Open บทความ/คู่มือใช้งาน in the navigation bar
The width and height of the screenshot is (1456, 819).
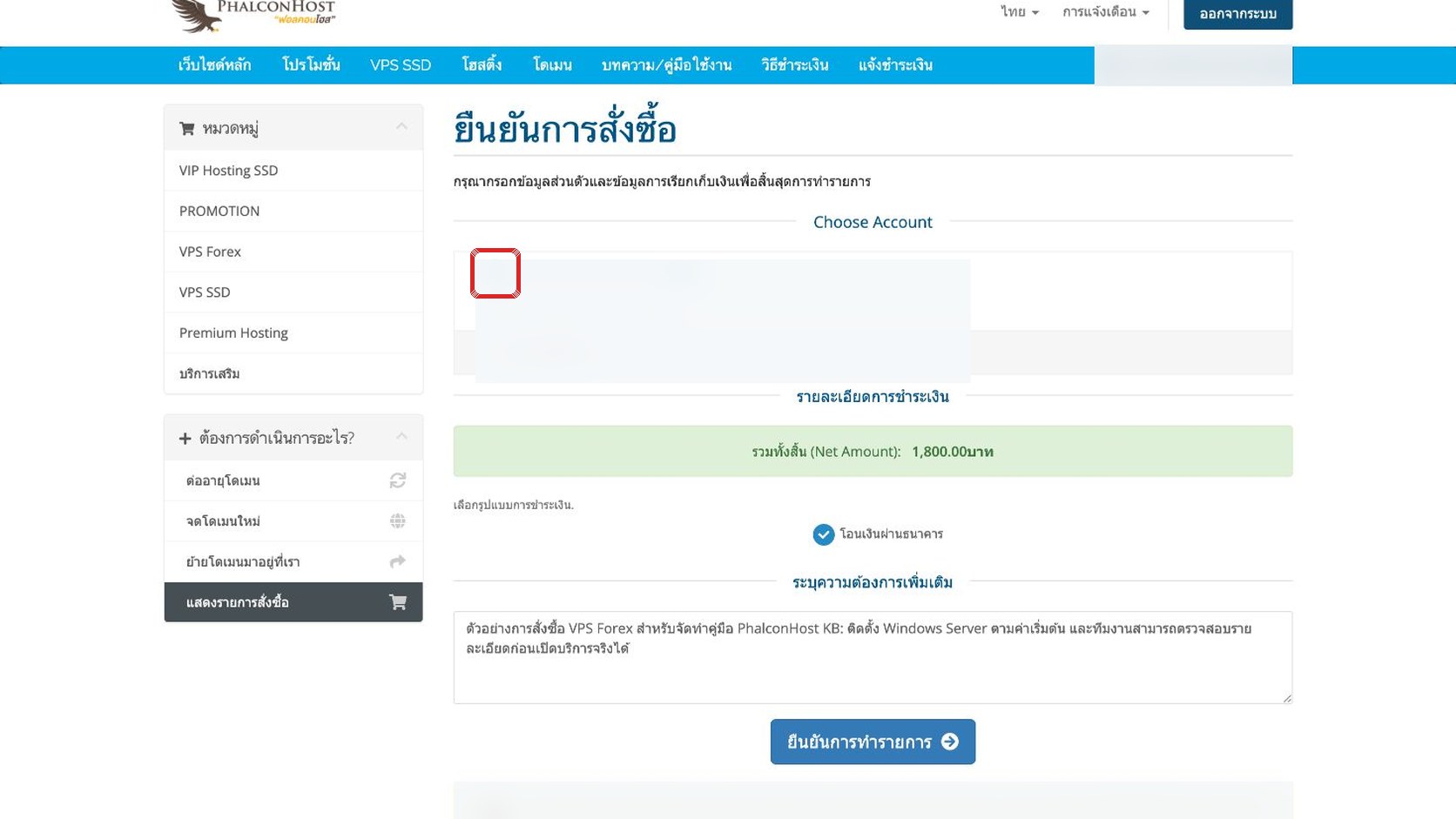pyautogui.click(x=666, y=65)
